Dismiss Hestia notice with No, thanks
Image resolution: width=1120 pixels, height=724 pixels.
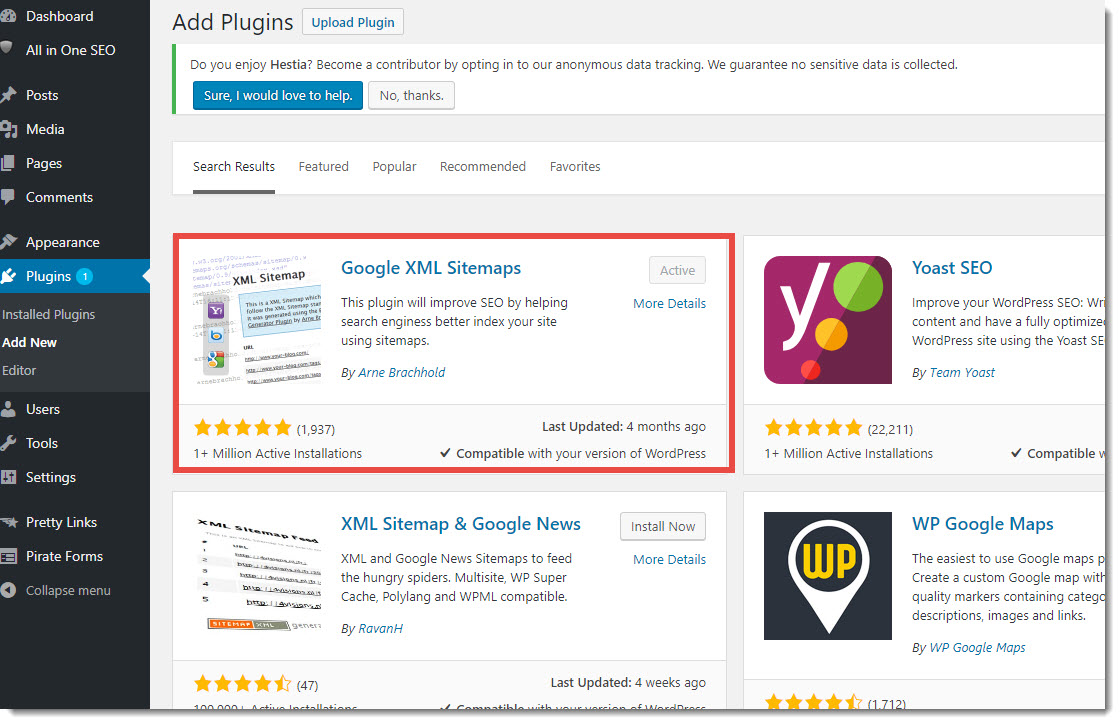pos(411,96)
